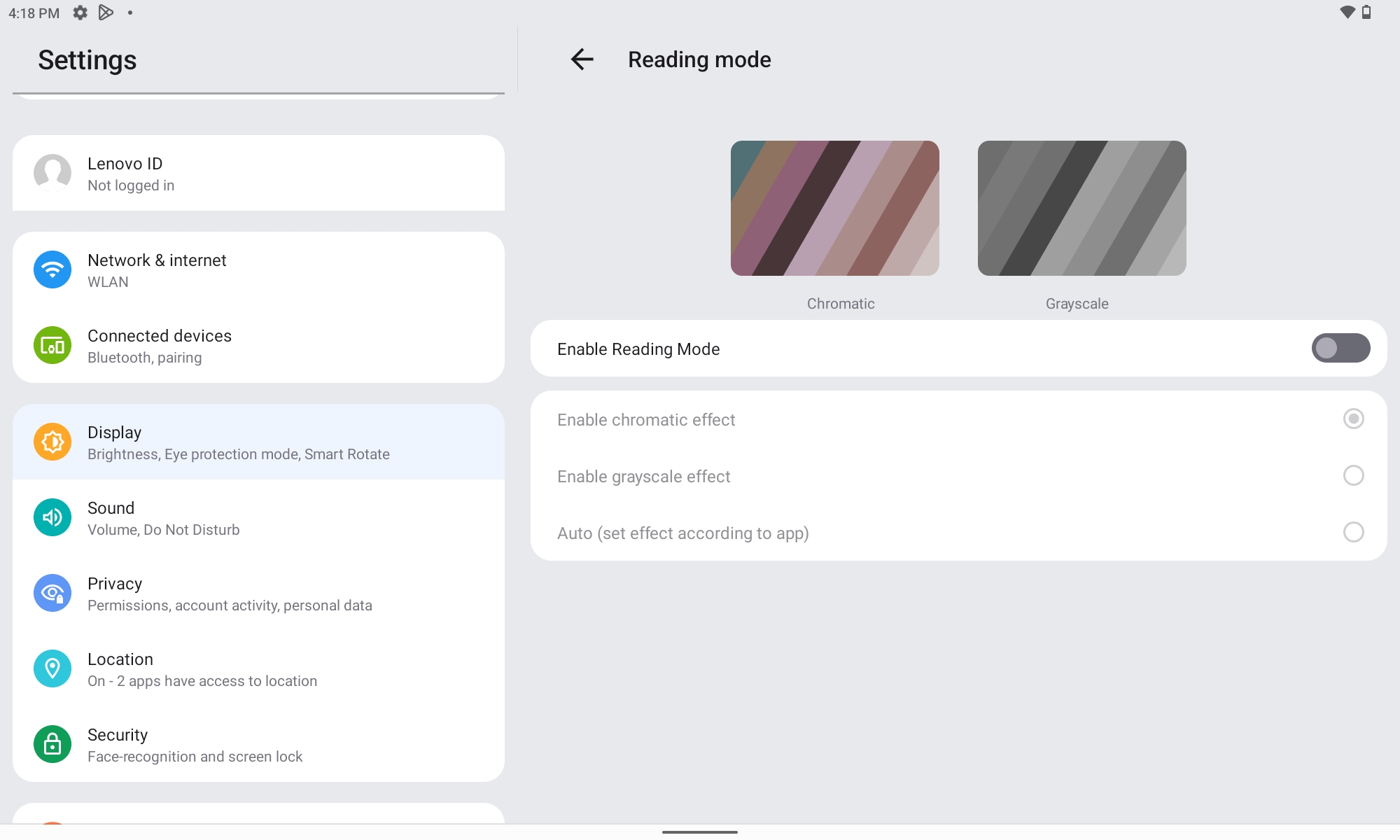Expand Location apps access settings

tap(258, 668)
